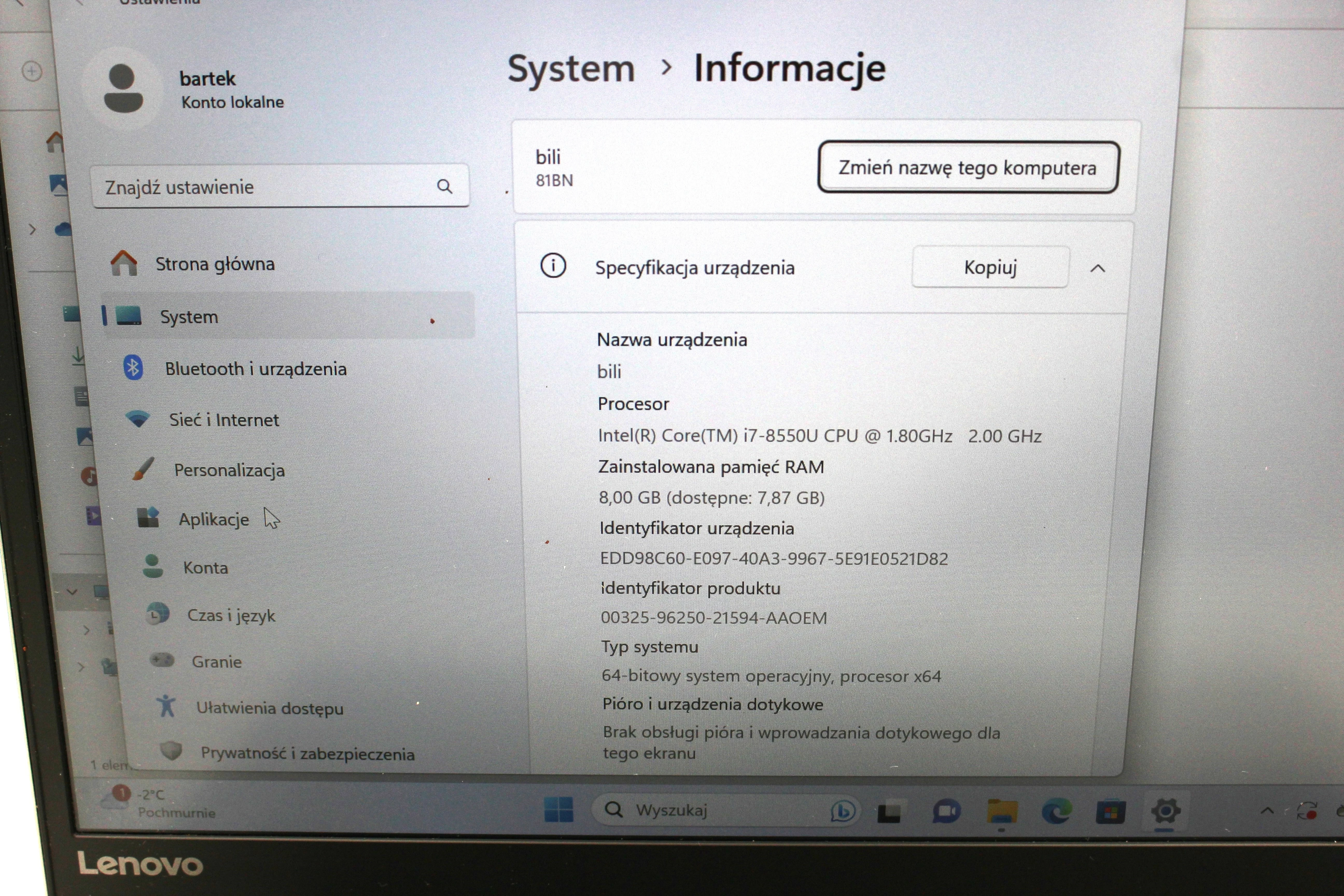
Task: Show hidden tray icons chevron
Action: [x=1267, y=811]
